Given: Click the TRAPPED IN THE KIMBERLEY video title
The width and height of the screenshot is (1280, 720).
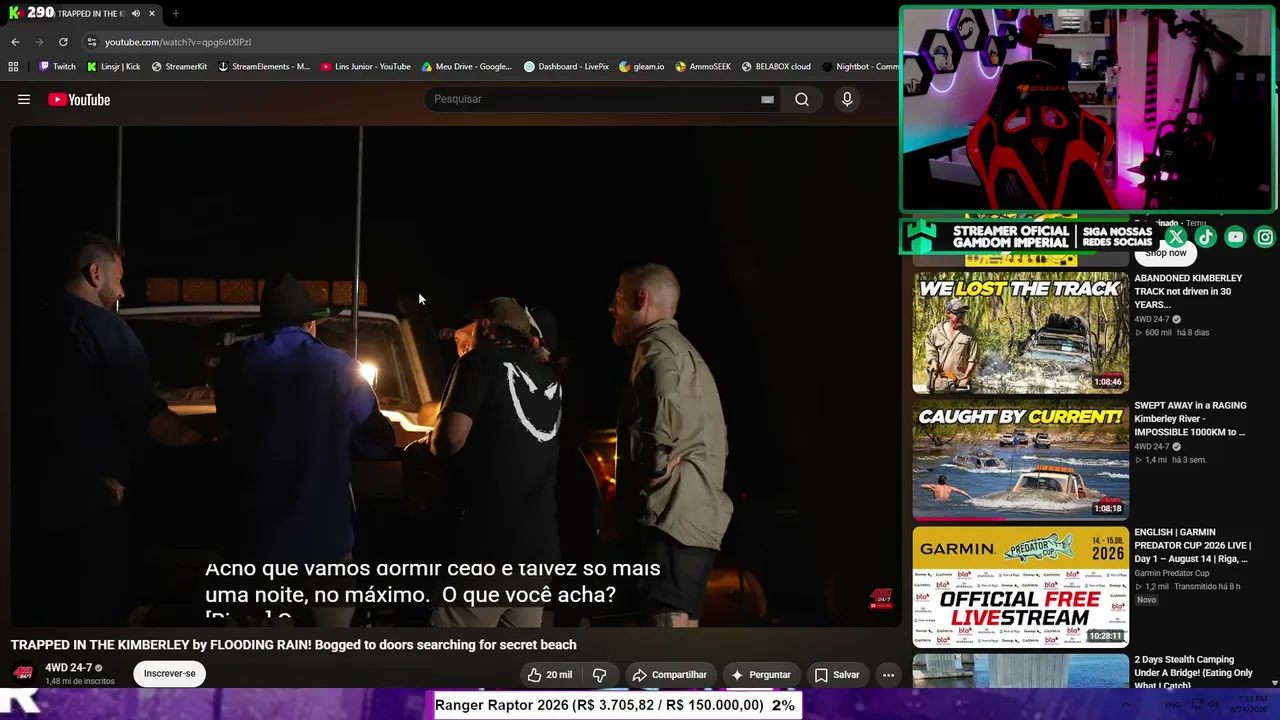Looking at the screenshot, I should click(x=293, y=645).
